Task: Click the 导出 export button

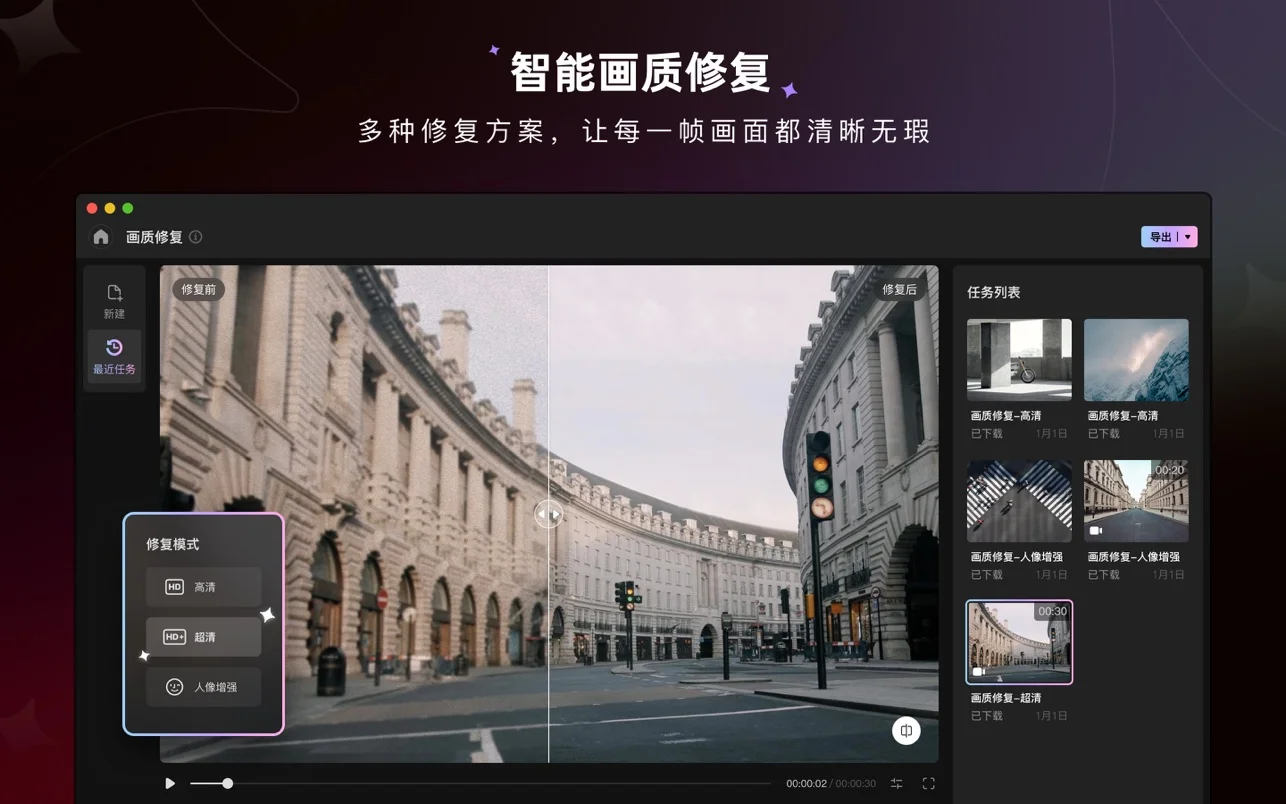Action: [1160, 237]
